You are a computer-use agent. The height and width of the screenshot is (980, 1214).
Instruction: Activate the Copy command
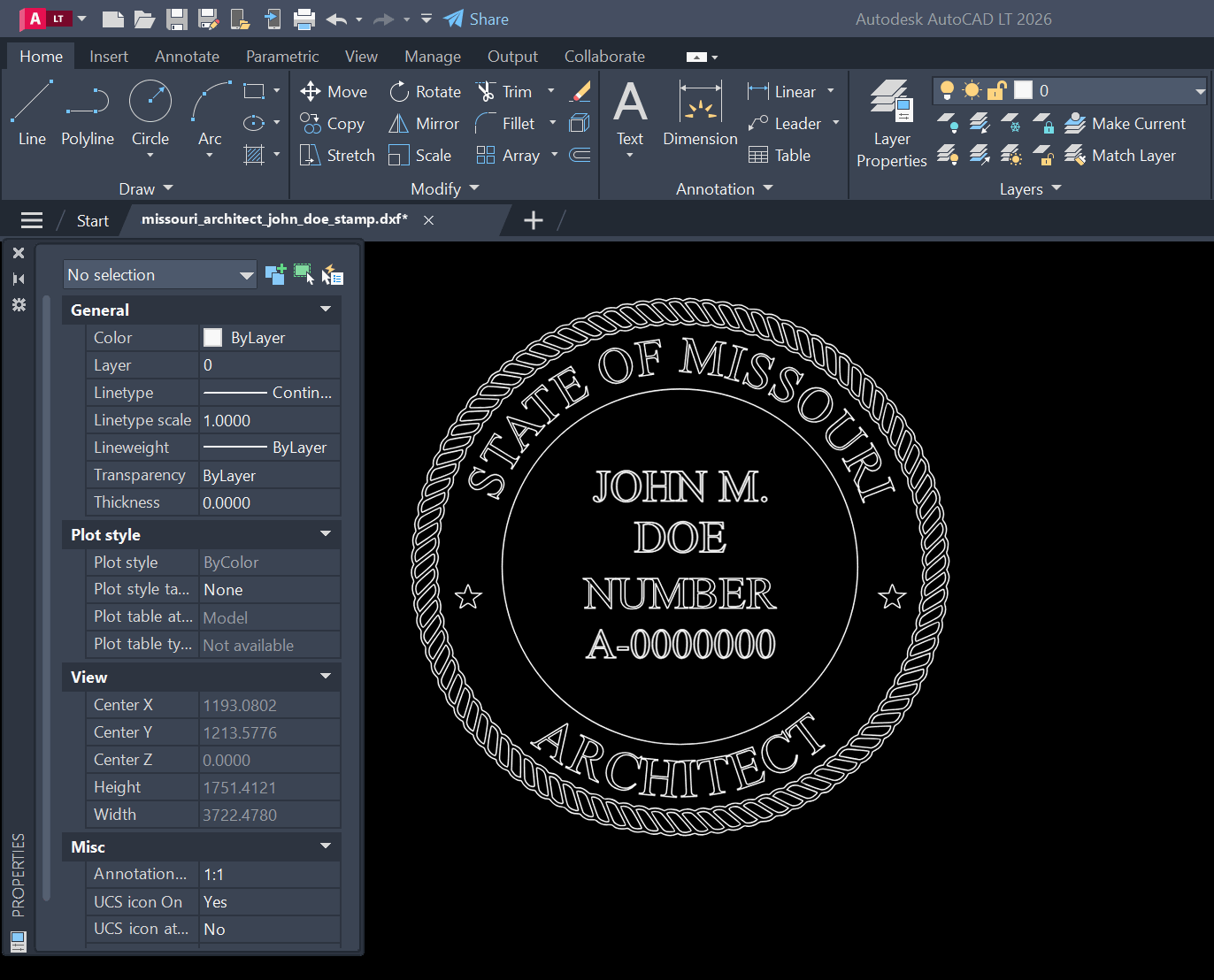click(332, 123)
